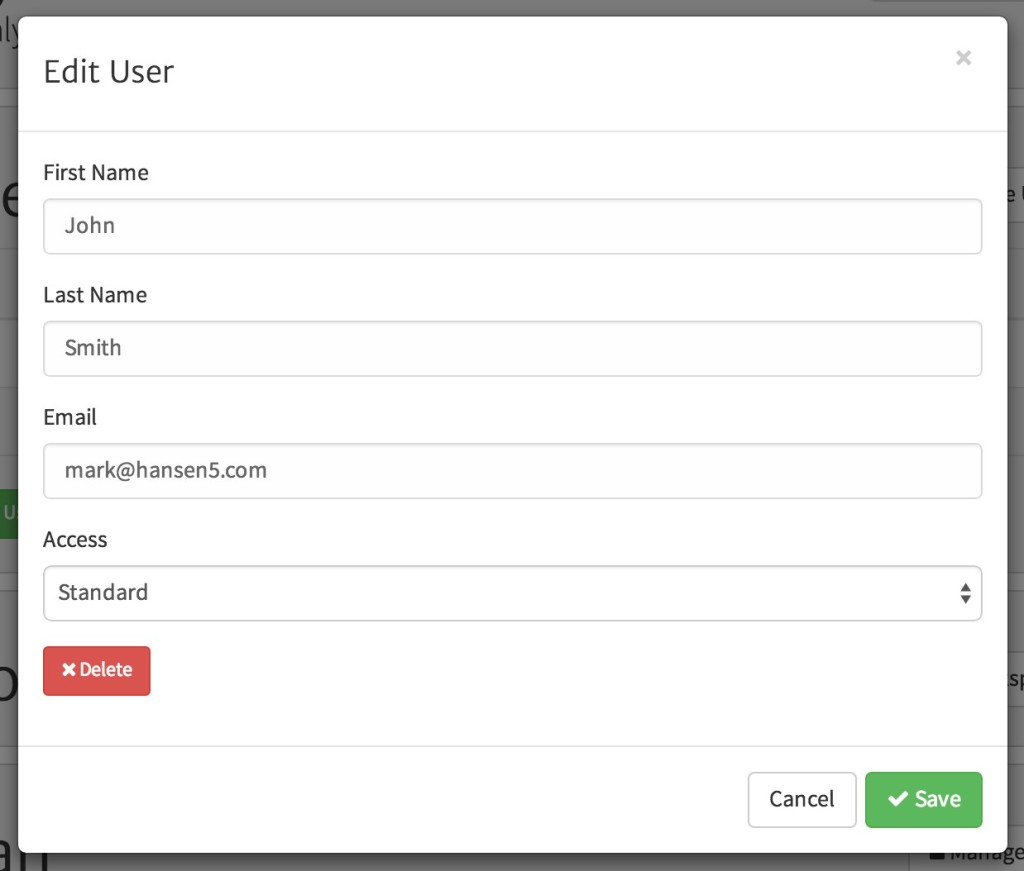Click the Last Name label
Viewport: 1024px width, 871px height.
coord(95,294)
